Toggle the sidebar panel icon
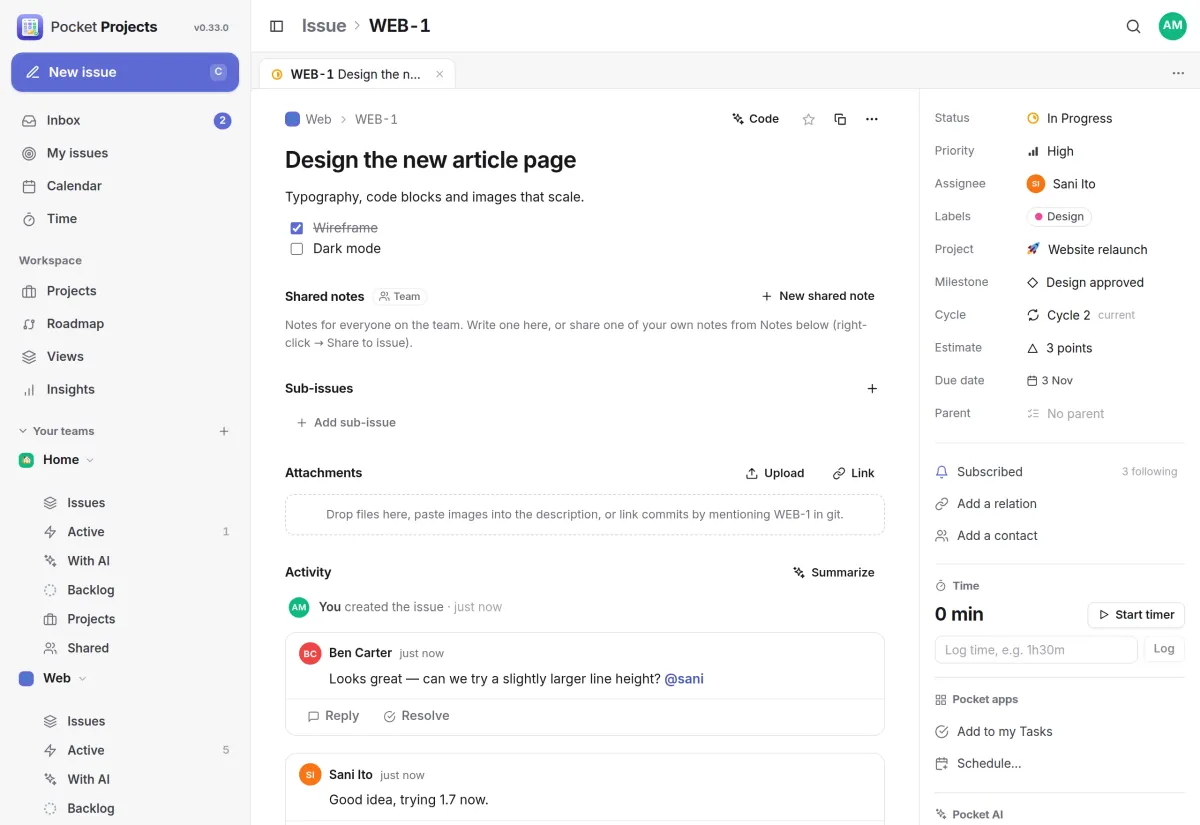This screenshot has height=825, width=1200. (x=277, y=26)
